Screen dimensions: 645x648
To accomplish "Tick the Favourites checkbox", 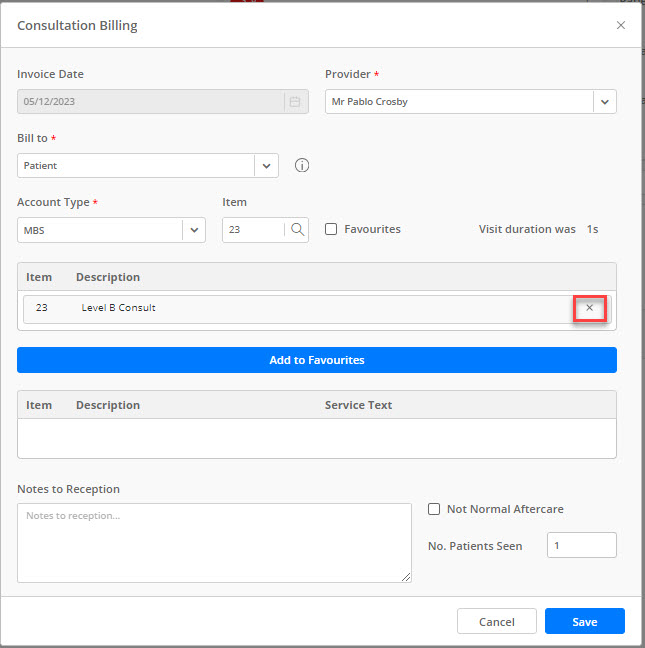I will (331, 229).
